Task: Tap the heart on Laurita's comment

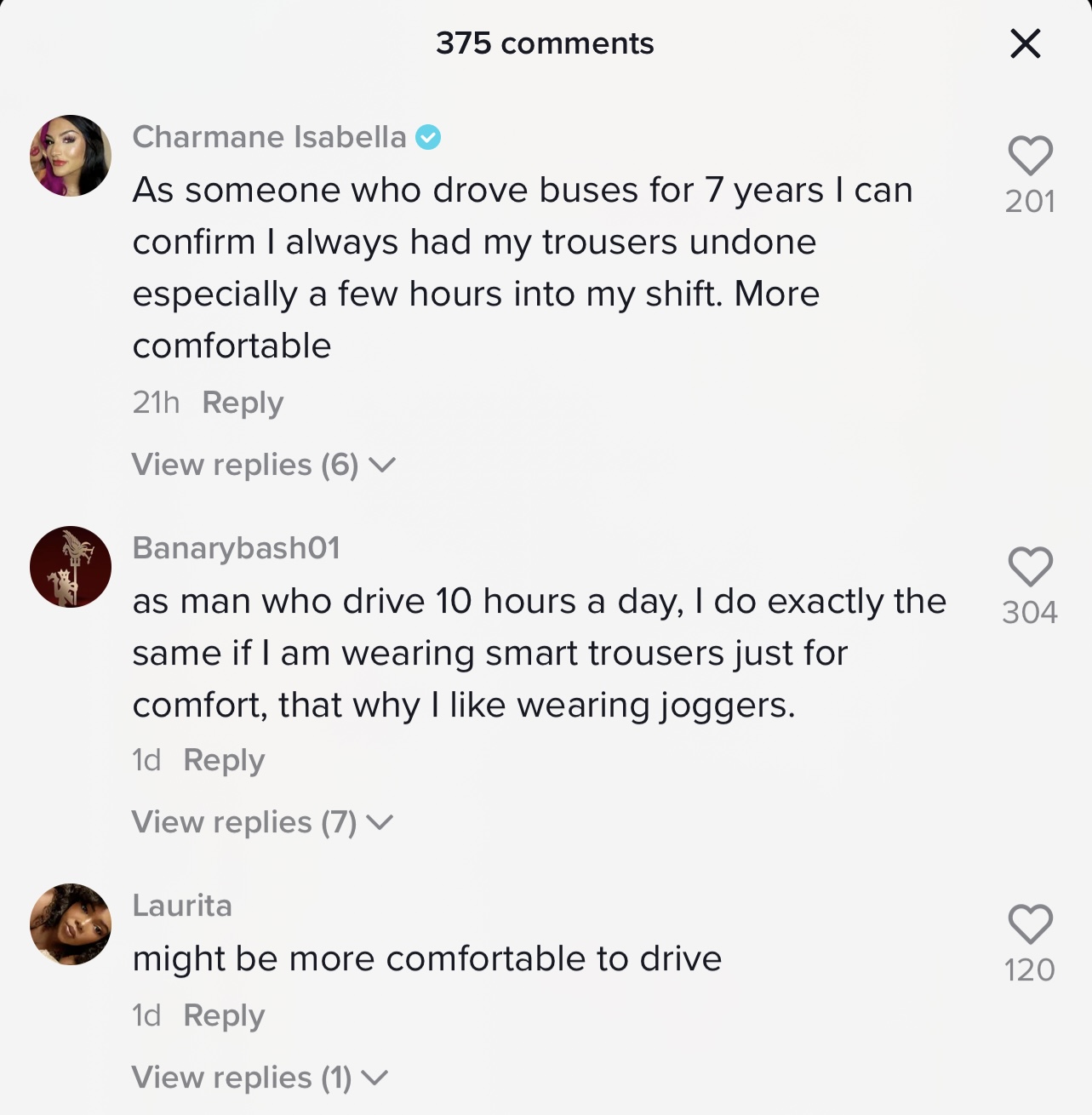Action: coord(1030,924)
